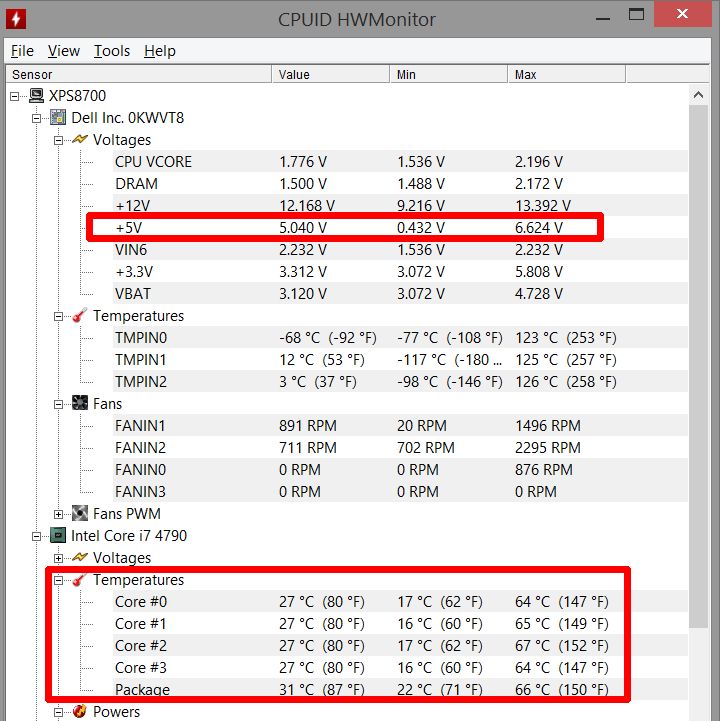Viewport: 720px width, 721px height.
Task: Collapse the CPU Temperatures group
Action: click(58, 580)
